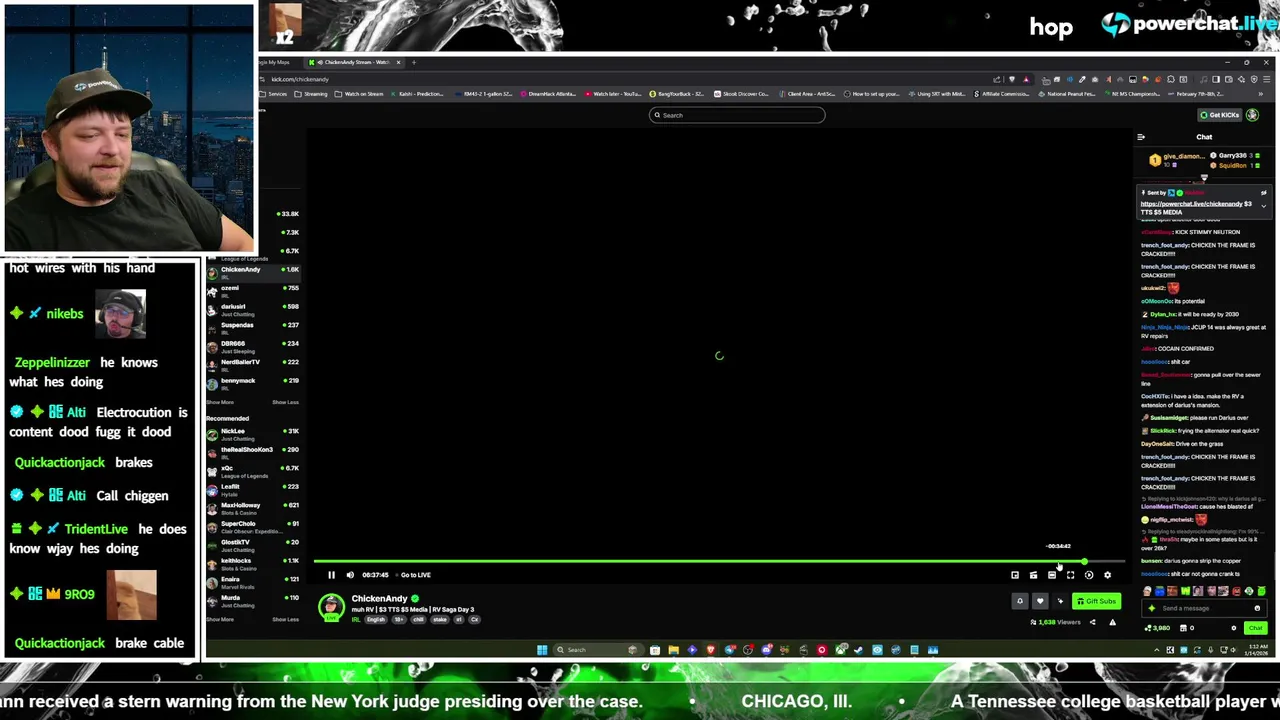Click the Gift Subs button
Image resolution: width=1280 pixels, height=720 pixels.
click(x=1096, y=601)
